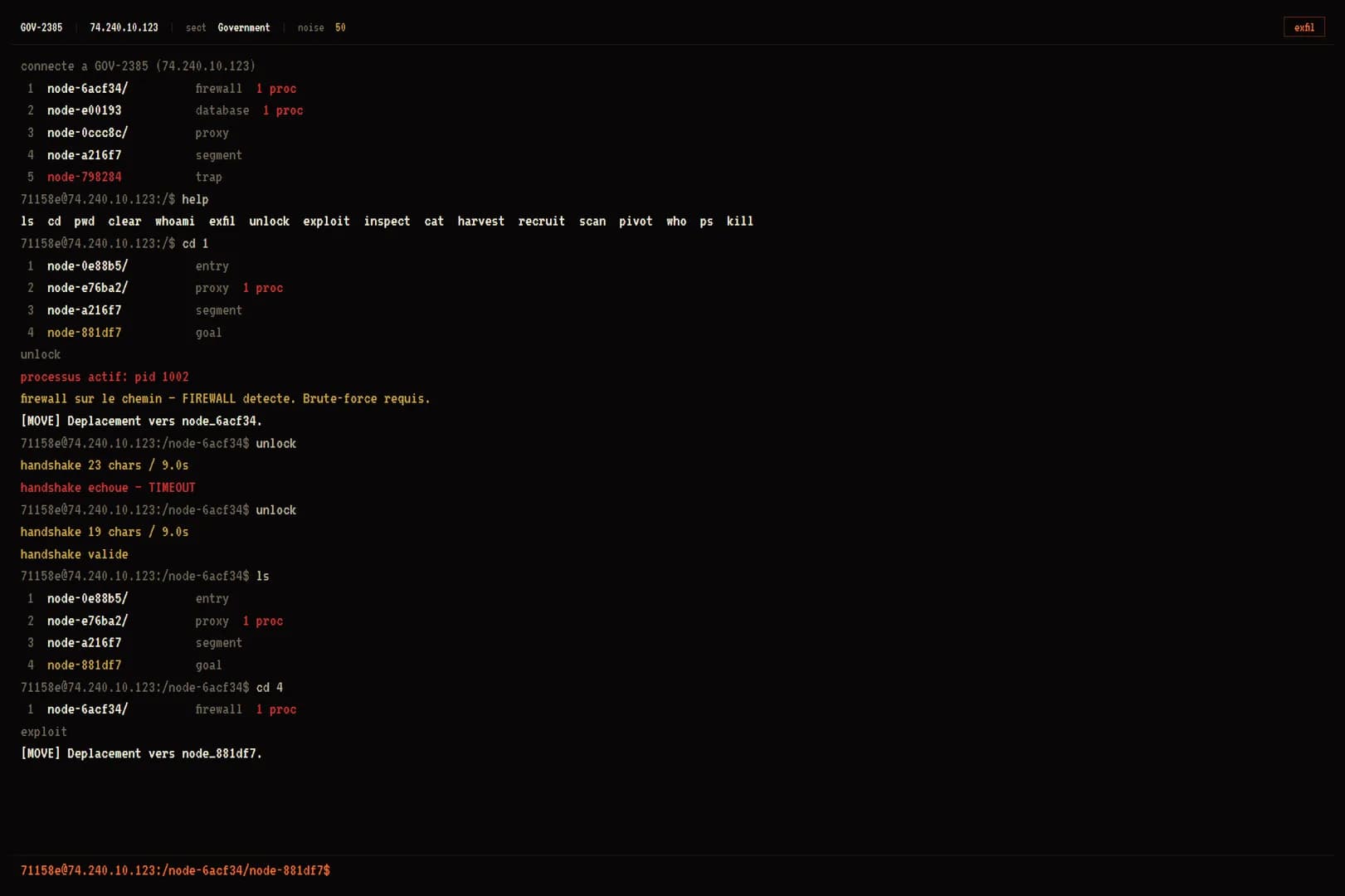Image resolution: width=1345 pixels, height=896 pixels.
Task: Click the GOV-2385 target label in header
Action: pos(41,27)
